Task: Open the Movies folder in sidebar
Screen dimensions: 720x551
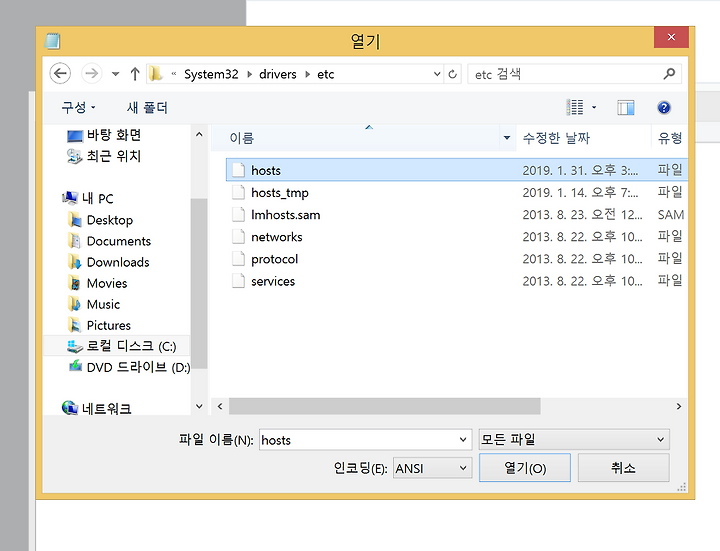Action: tap(97, 283)
